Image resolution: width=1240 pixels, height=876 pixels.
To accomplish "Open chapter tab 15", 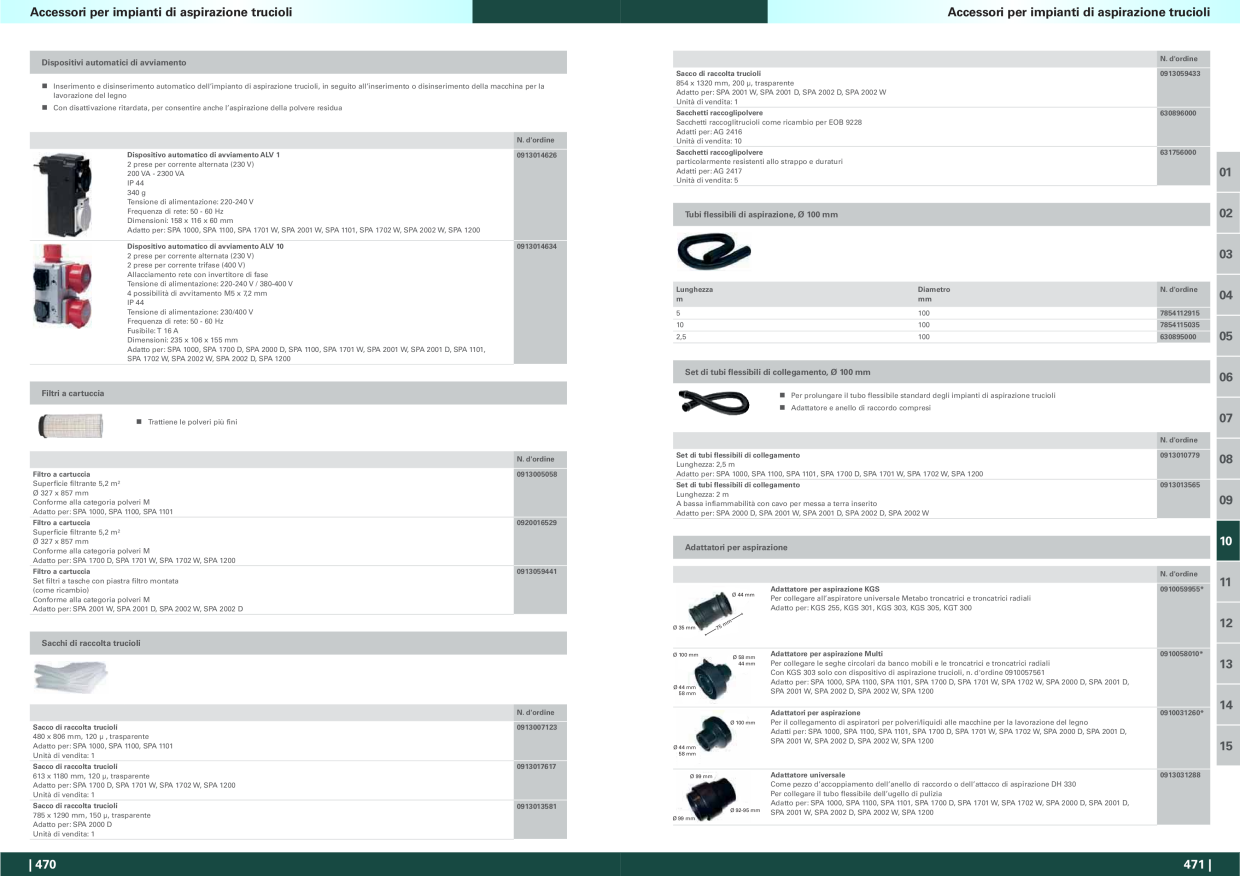I will point(1227,746).
